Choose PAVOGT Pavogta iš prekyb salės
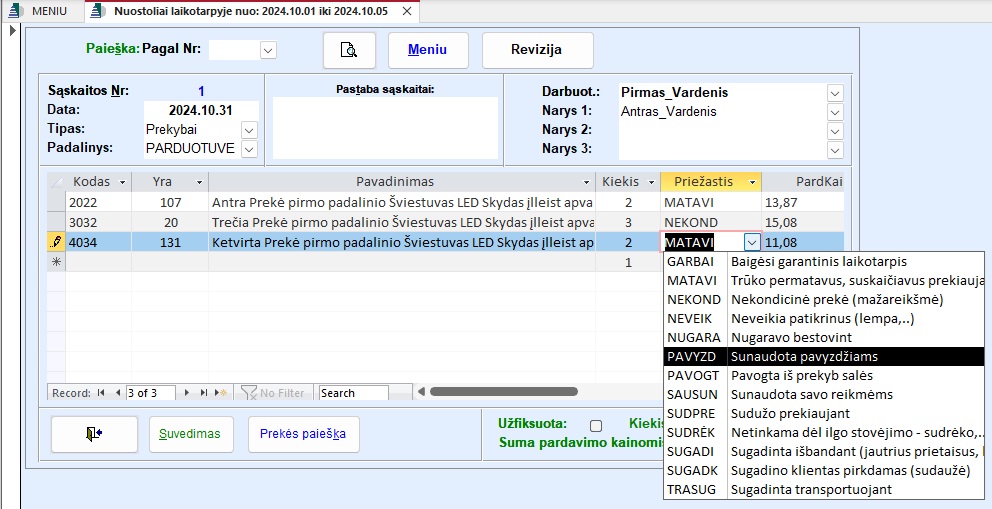 point(824,375)
